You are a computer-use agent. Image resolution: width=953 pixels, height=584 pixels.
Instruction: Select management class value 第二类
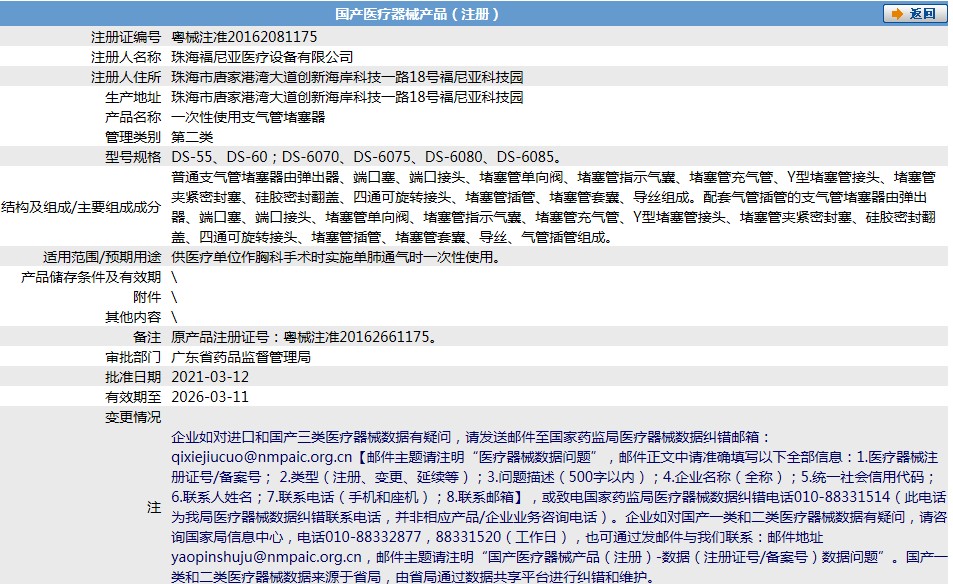click(x=192, y=137)
